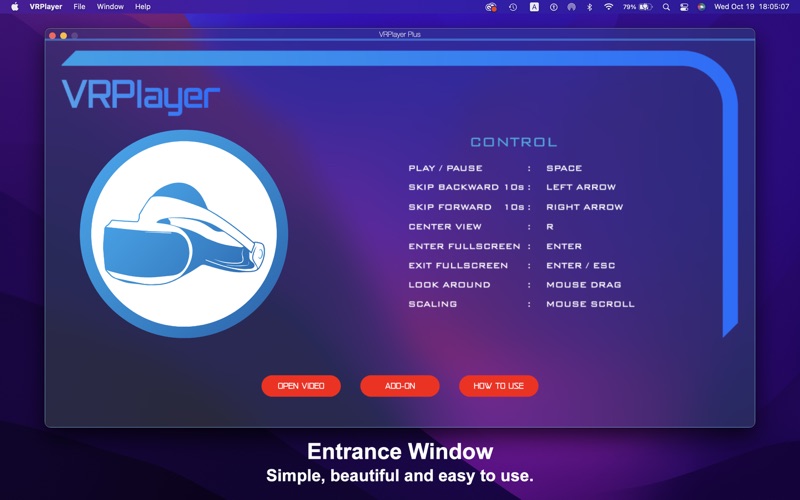Click the Siri icon in menu bar

[702, 7]
